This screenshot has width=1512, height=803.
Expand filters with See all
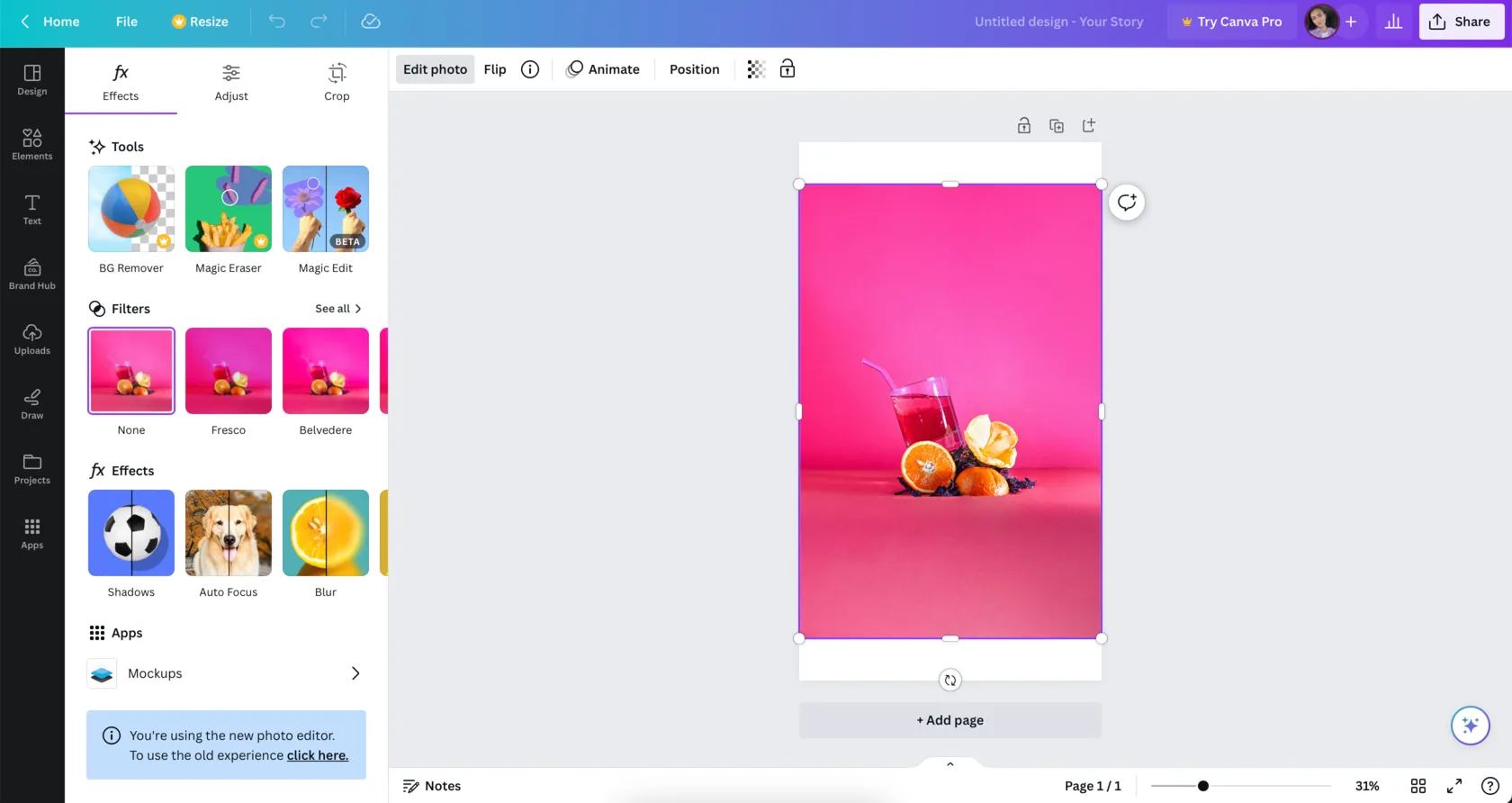pos(338,309)
